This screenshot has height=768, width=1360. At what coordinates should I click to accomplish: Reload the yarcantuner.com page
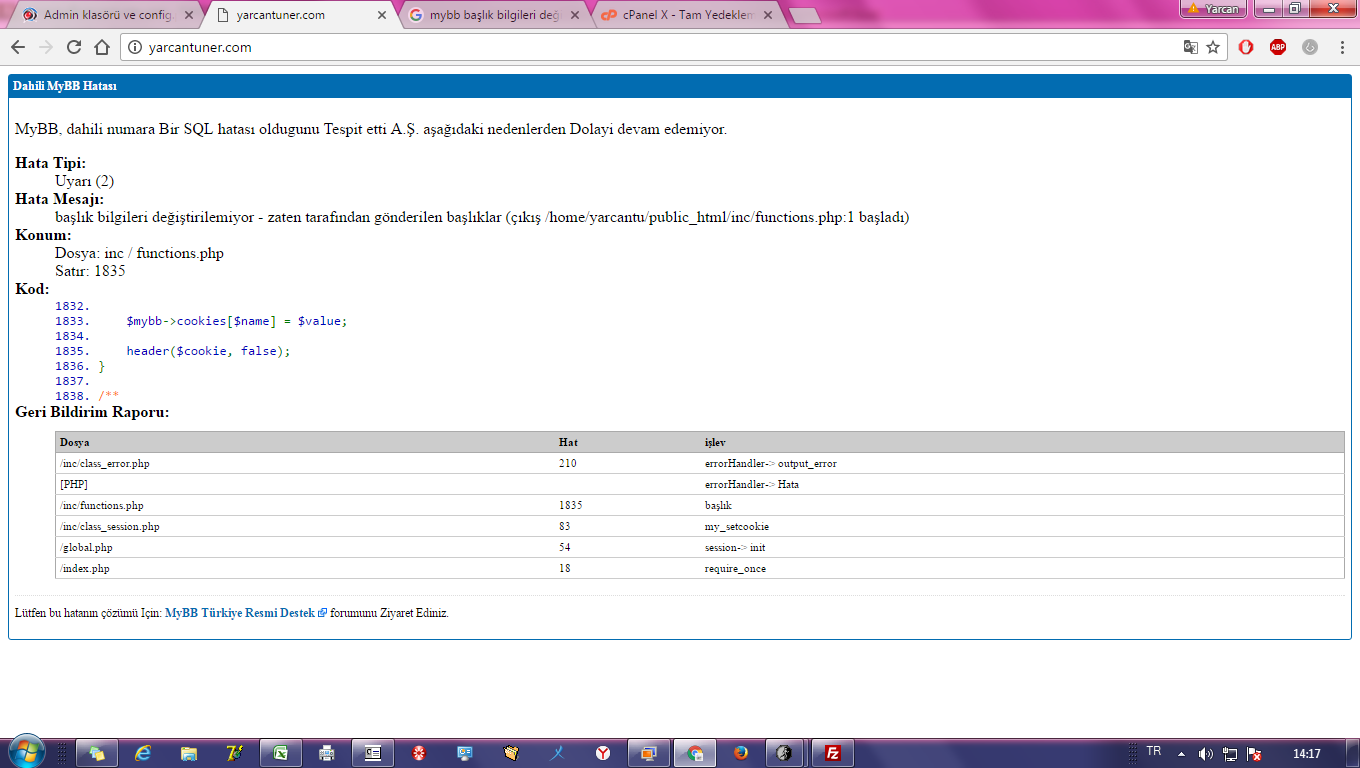(74, 47)
